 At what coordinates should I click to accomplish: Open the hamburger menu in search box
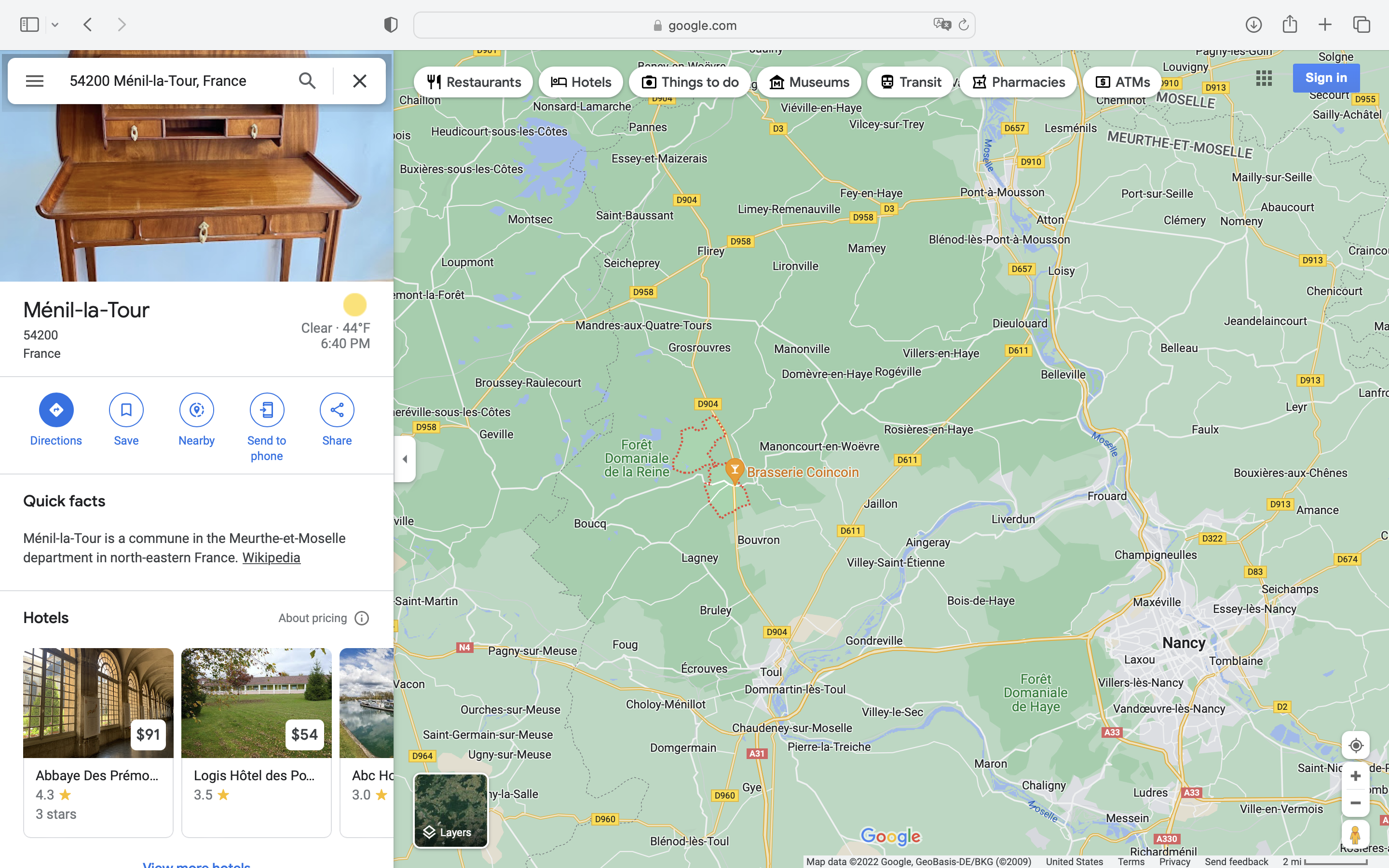pos(34,81)
